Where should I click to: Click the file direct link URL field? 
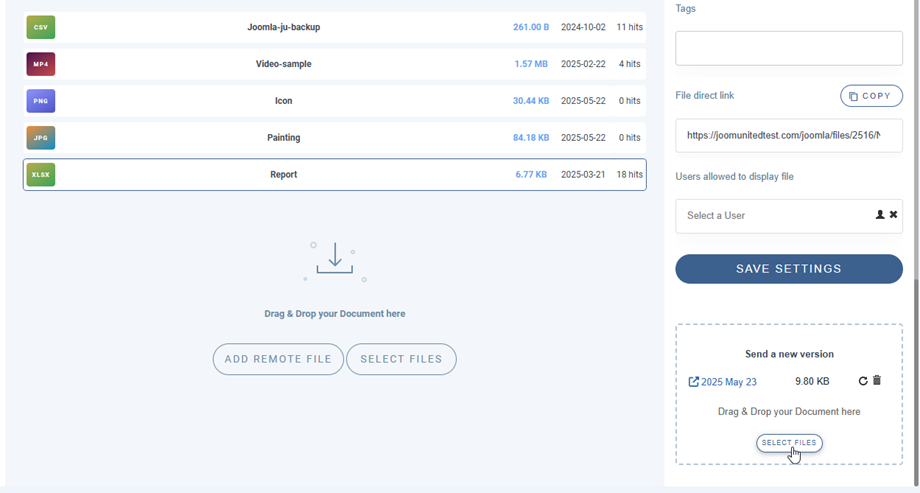coord(783,135)
